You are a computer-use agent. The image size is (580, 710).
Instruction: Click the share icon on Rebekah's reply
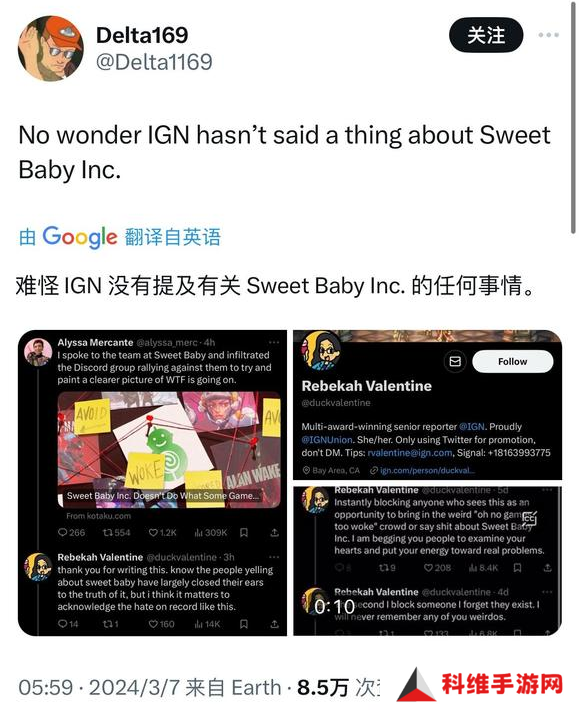coord(274,624)
